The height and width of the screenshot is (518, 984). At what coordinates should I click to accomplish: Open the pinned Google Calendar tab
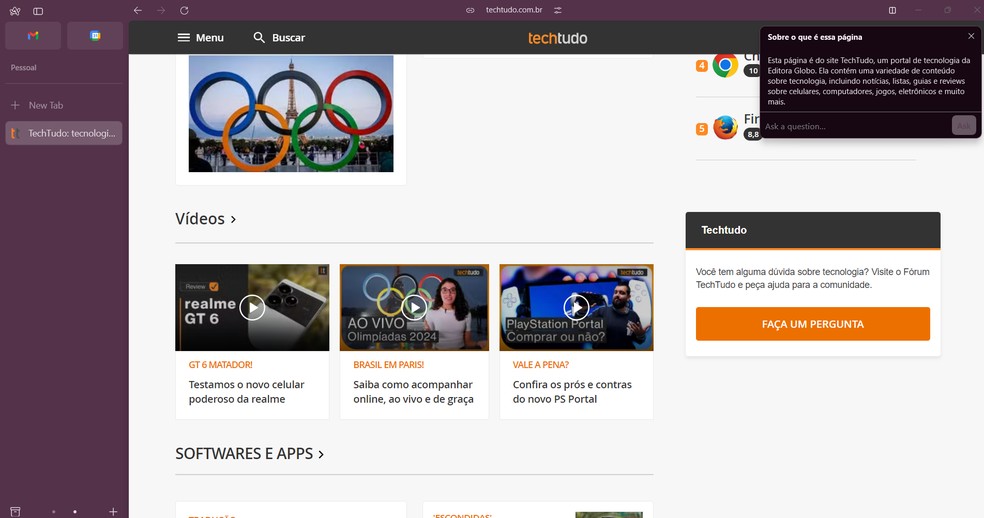(95, 36)
